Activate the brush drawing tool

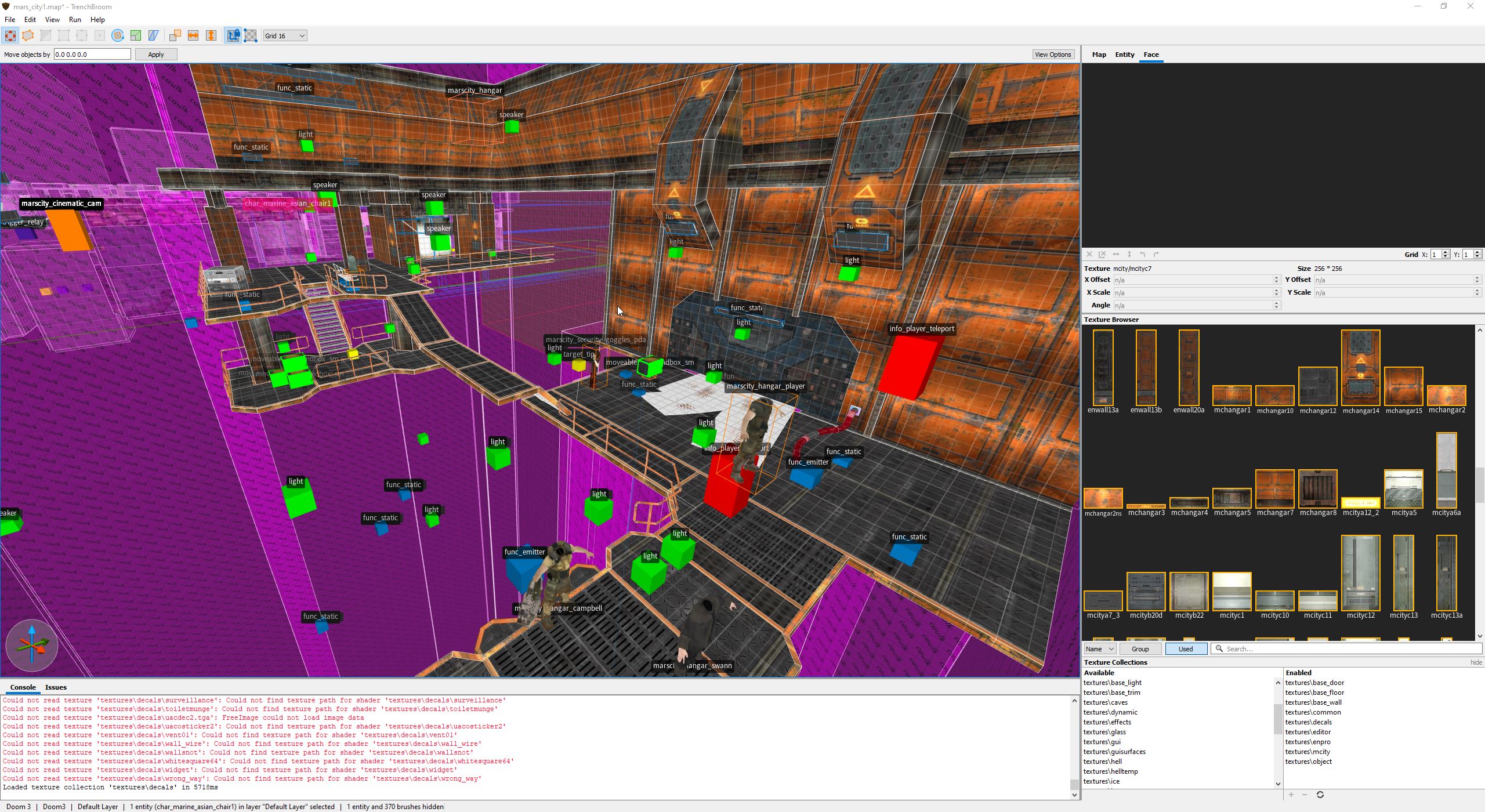[x=28, y=36]
